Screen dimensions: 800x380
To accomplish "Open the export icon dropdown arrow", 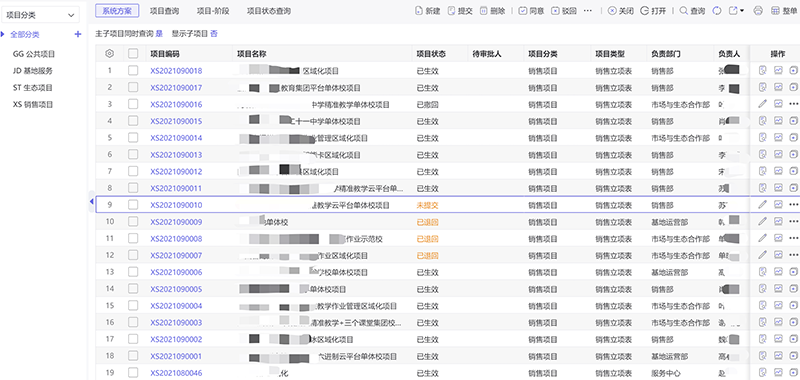I will click(x=741, y=11).
